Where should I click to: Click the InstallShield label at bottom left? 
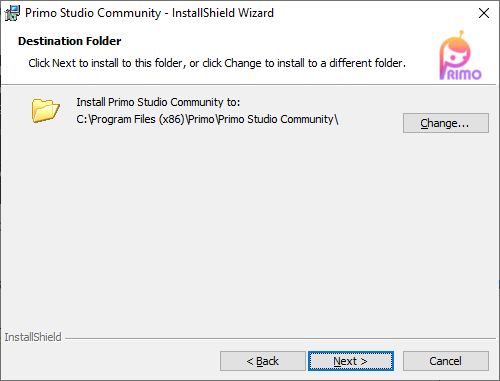[33, 337]
